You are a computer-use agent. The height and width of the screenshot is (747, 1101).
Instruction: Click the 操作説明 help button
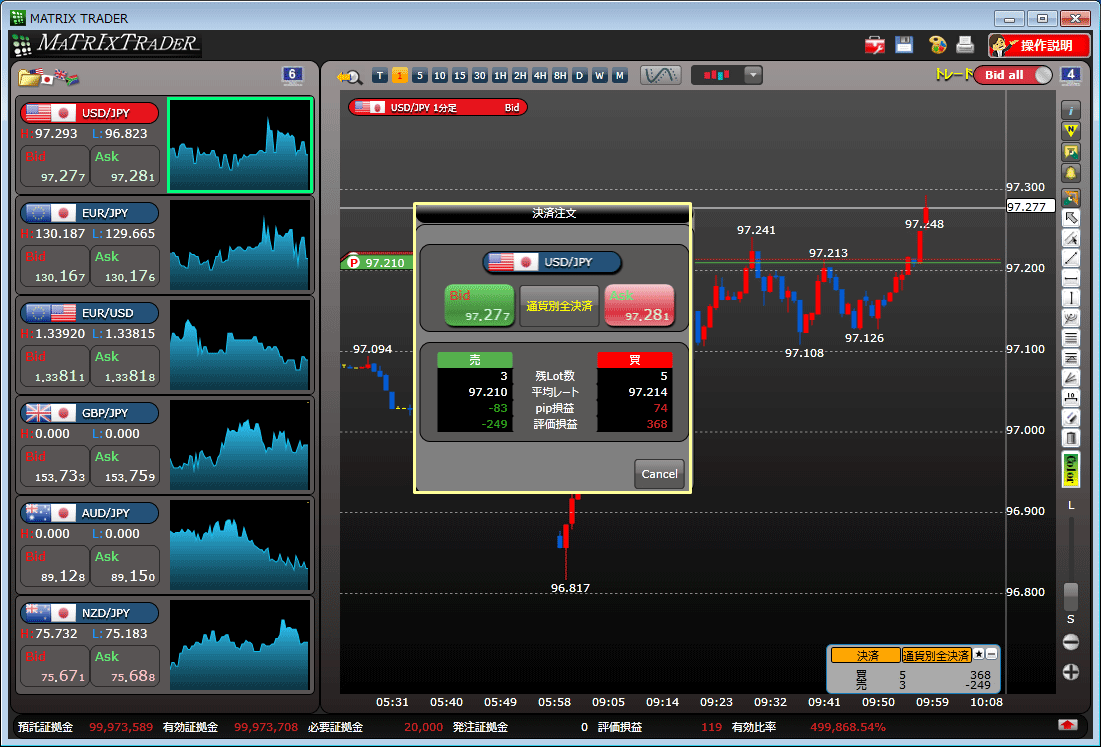pos(1039,46)
